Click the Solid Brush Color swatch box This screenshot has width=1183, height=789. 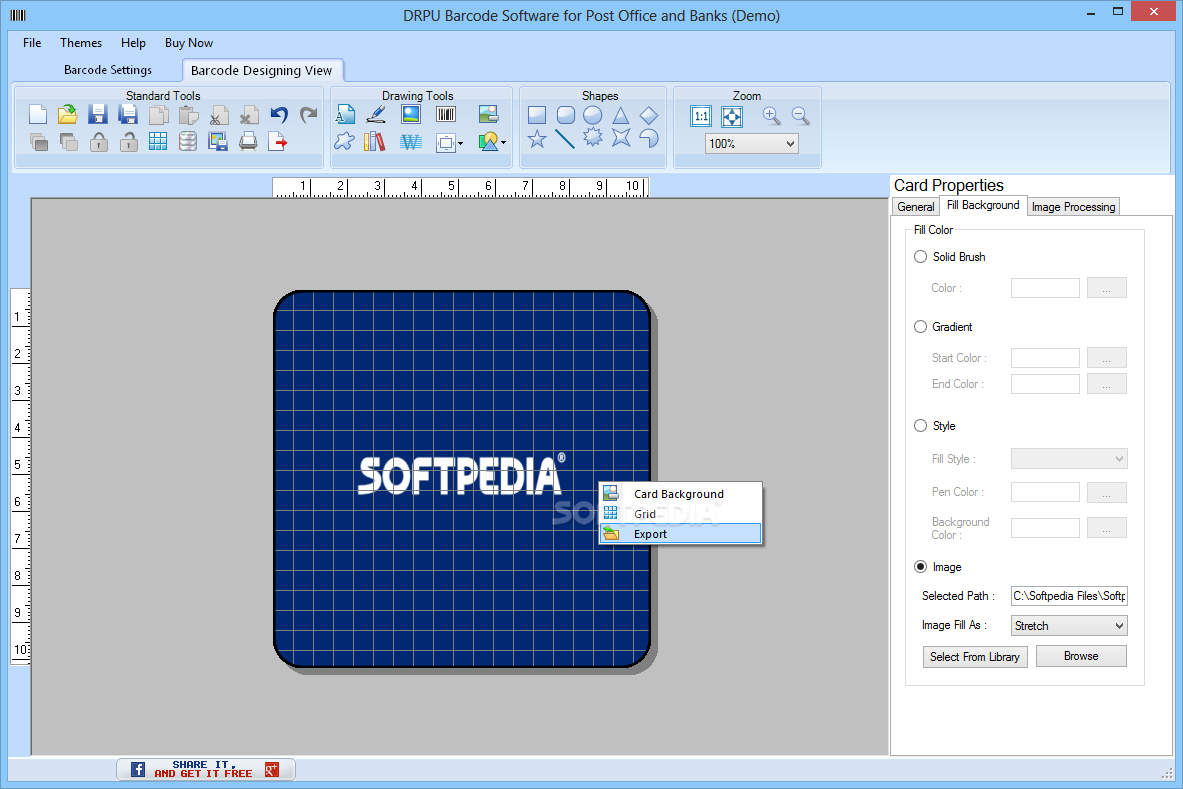click(1045, 288)
